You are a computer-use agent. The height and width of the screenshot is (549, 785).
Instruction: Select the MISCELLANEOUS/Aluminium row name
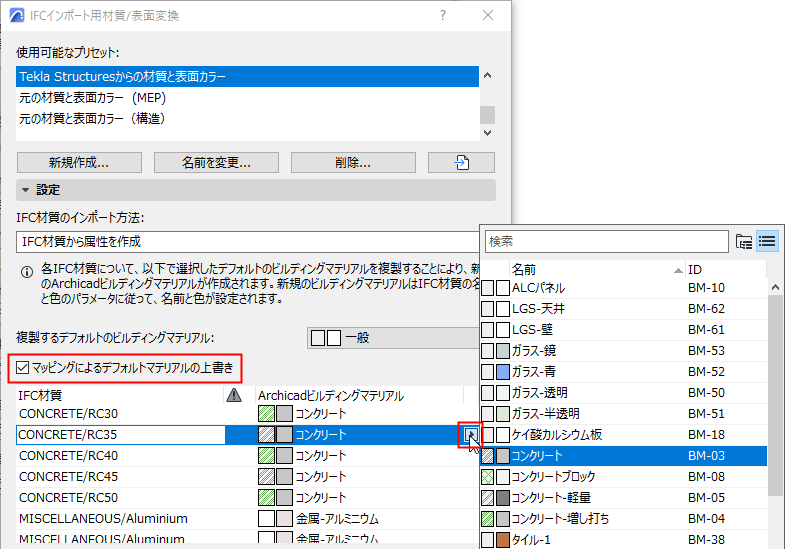point(103,518)
